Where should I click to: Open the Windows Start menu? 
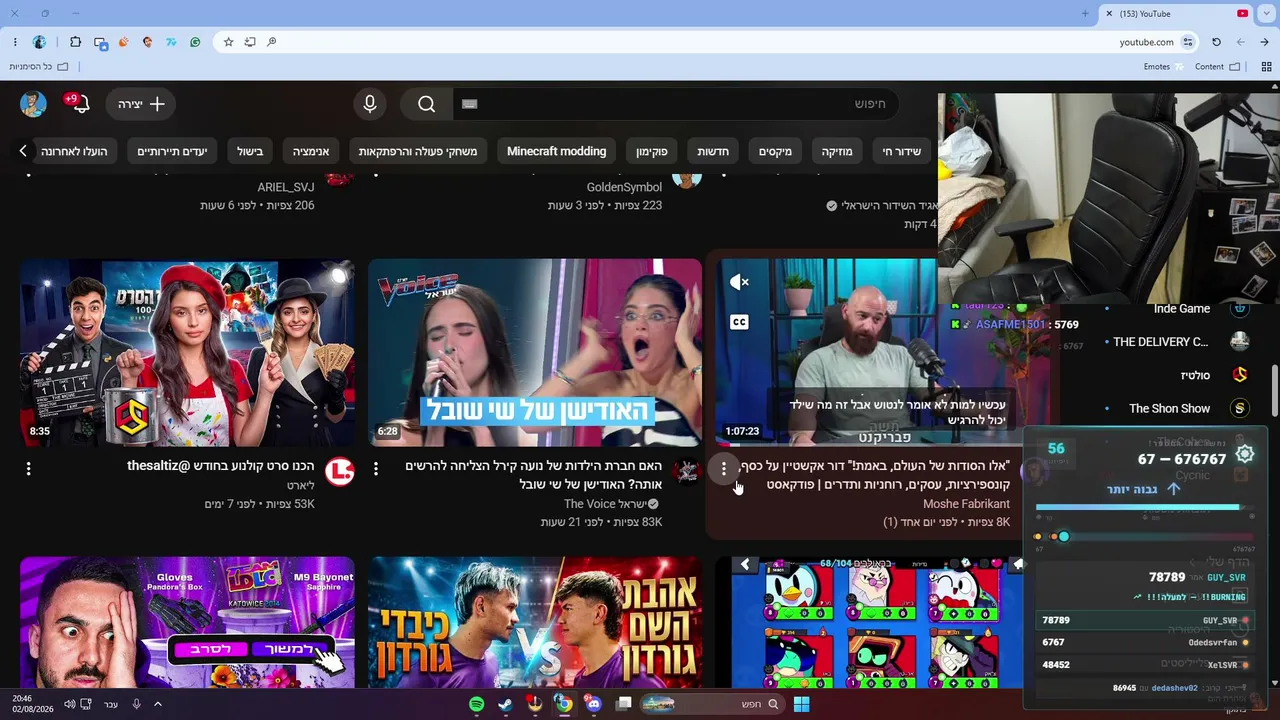click(x=801, y=704)
